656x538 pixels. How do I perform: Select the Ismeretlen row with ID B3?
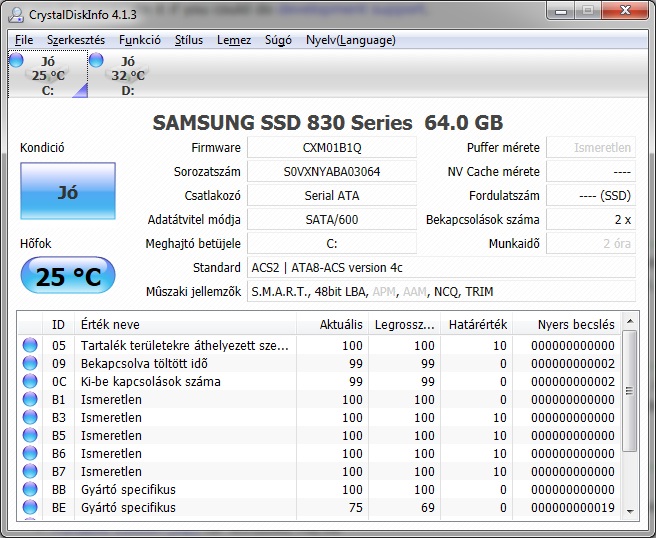tap(319, 417)
